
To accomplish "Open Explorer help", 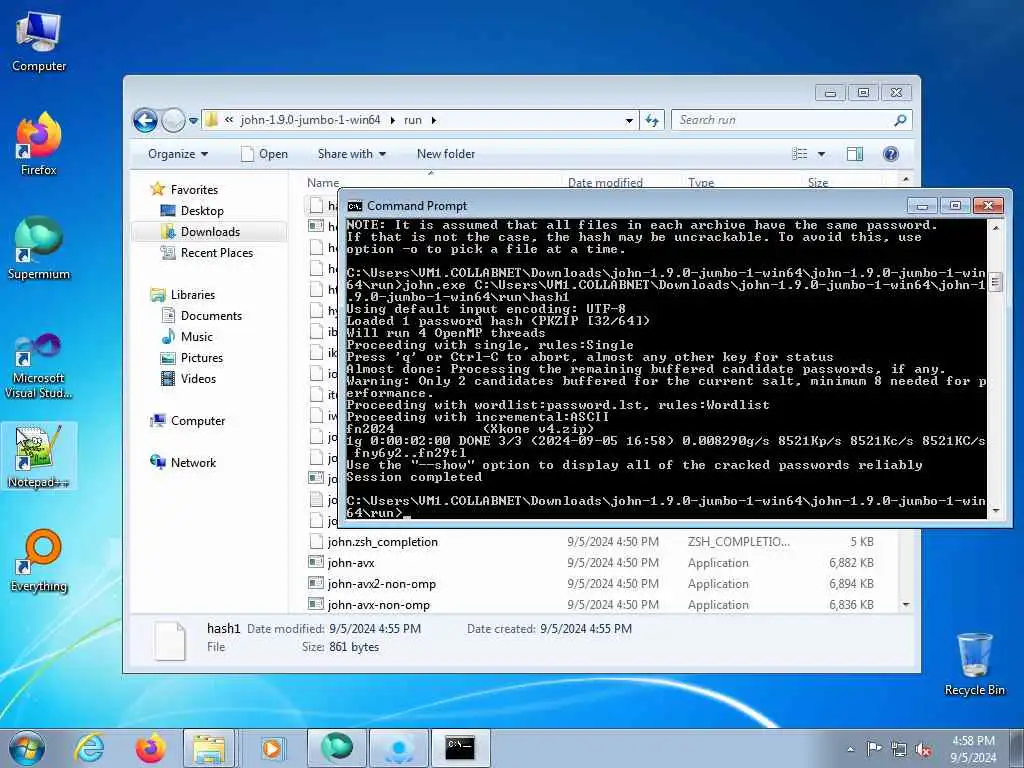I will point(891,154).
